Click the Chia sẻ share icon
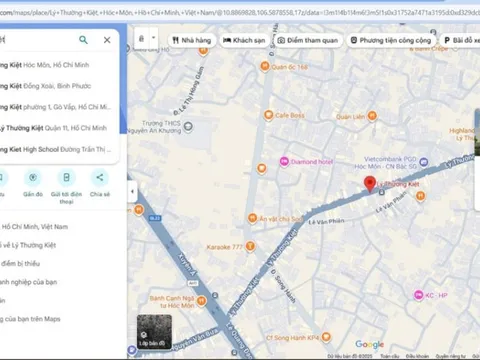The width and height of the screenshot is (480, 360). click(x=100, y=178)
